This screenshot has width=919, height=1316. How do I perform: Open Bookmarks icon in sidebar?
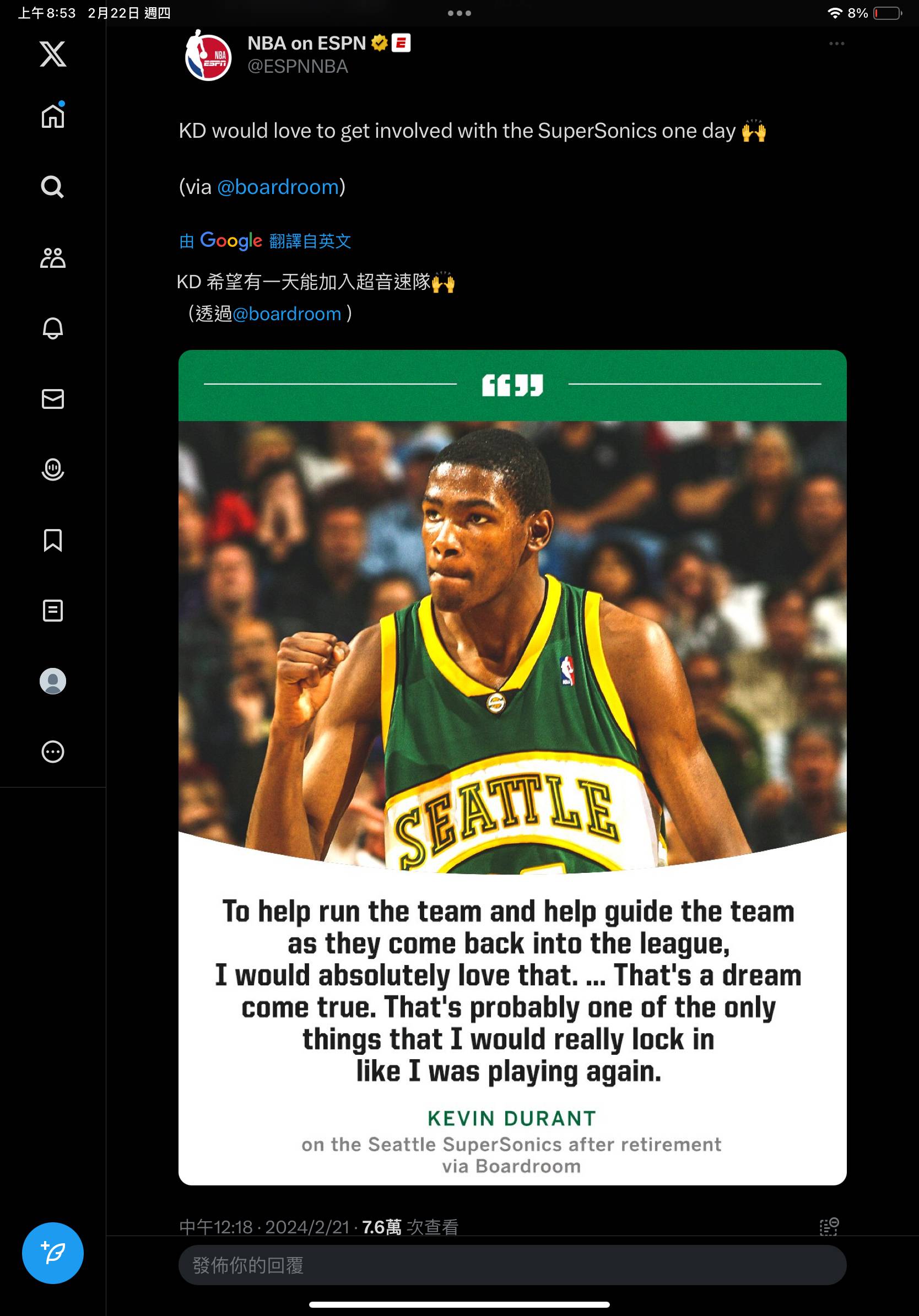(53, 540)
